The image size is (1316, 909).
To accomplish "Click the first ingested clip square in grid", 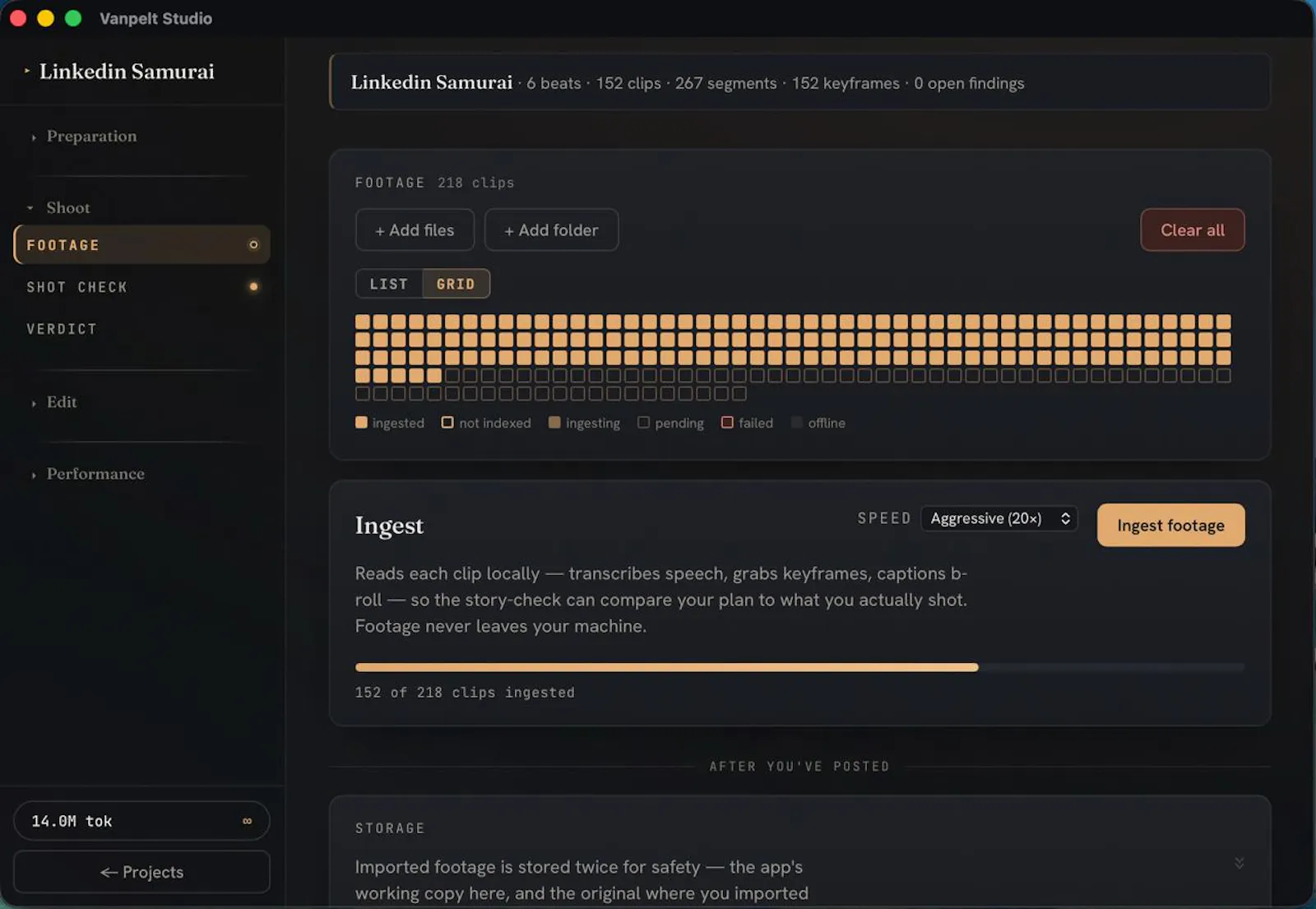I will point(362,322).
